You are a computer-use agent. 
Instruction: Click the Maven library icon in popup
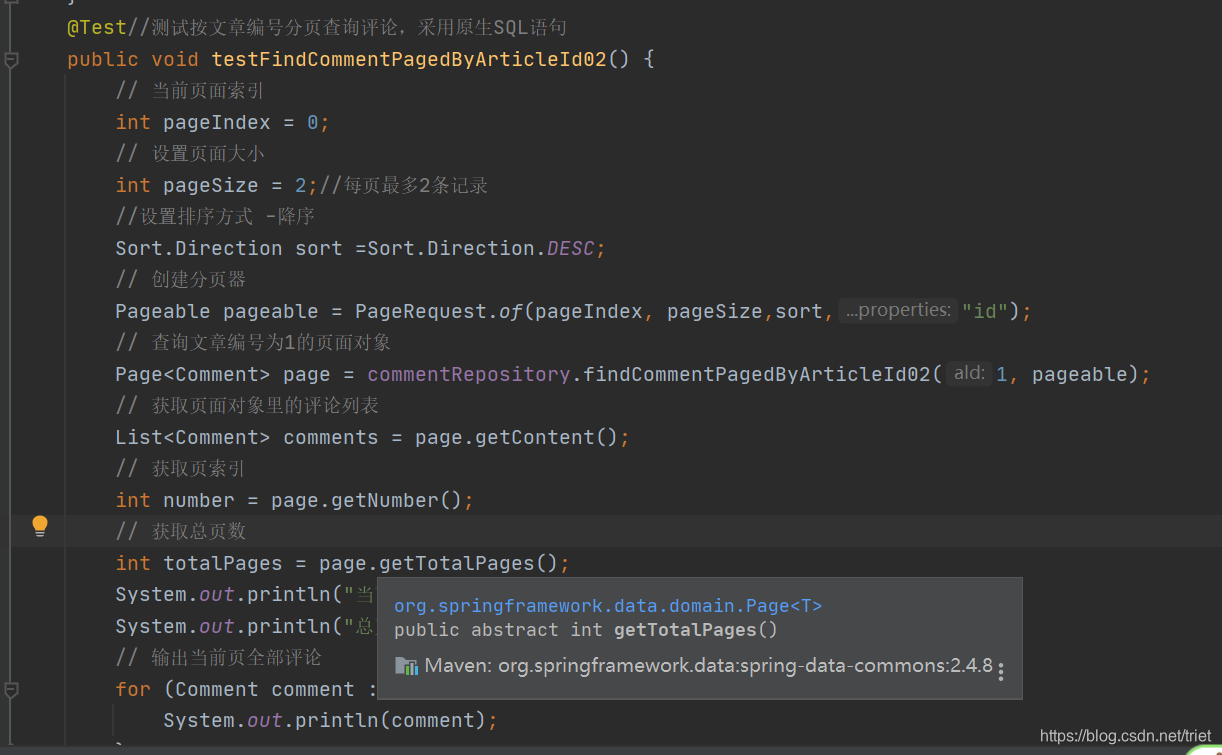tap(406, 666)
